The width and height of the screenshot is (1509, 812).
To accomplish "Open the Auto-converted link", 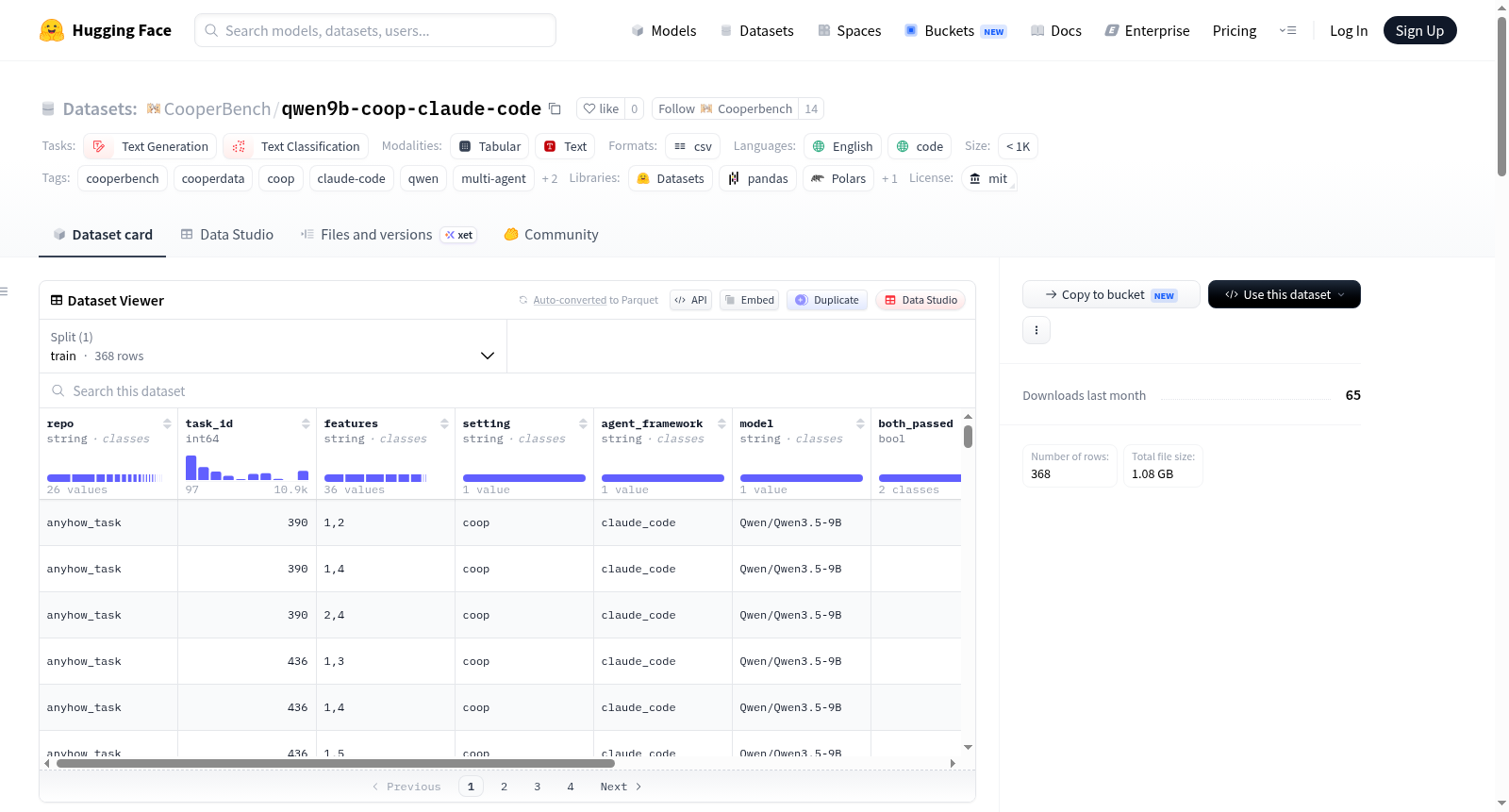I will click(x=570, y=300).
